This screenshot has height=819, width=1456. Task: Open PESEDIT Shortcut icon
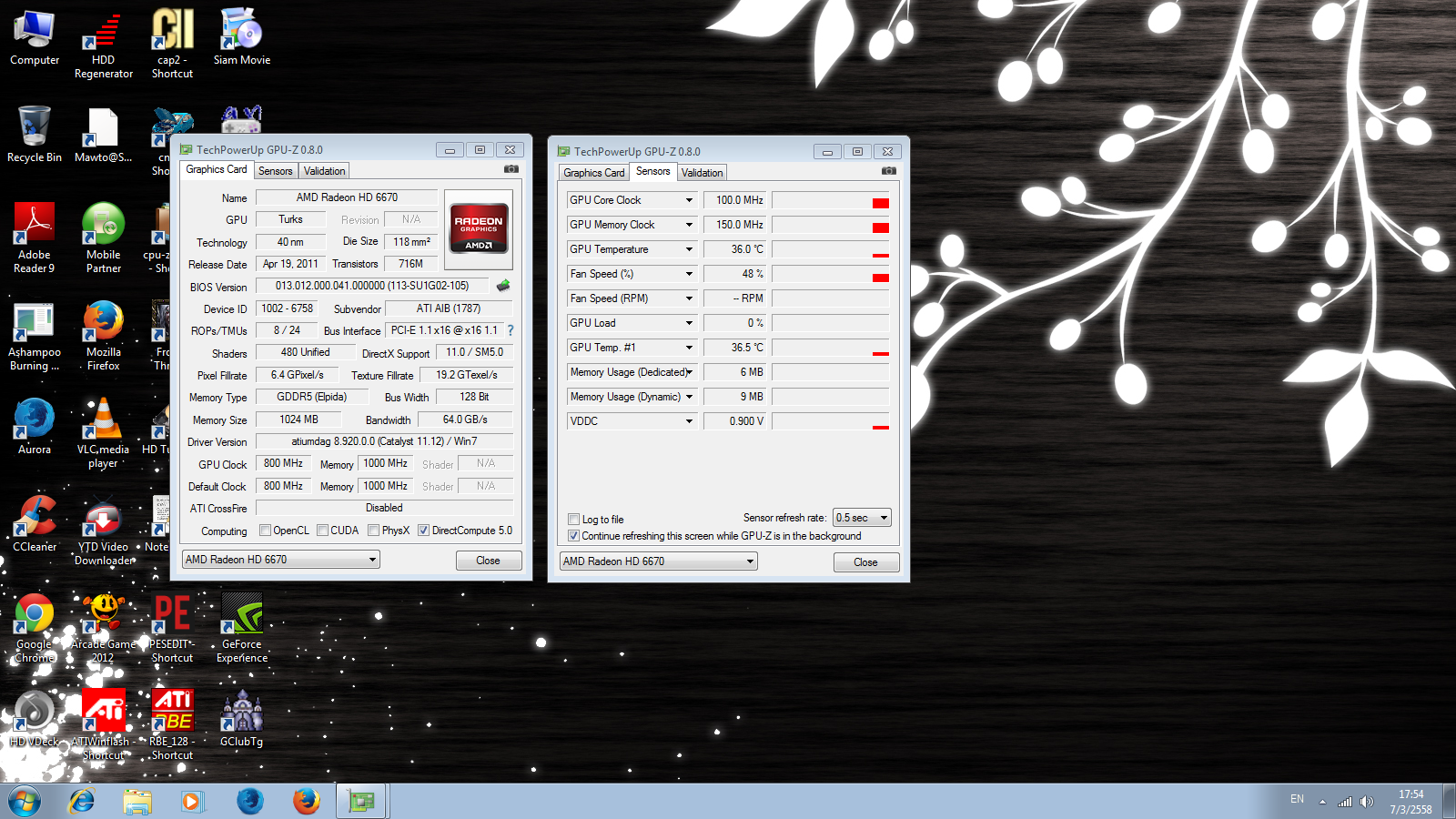click(172, 628)
